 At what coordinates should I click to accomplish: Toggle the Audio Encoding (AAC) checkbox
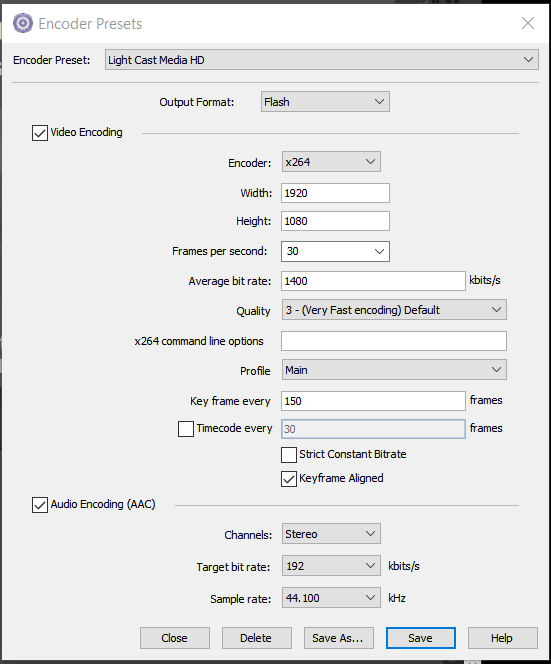(x=40, y=505)
